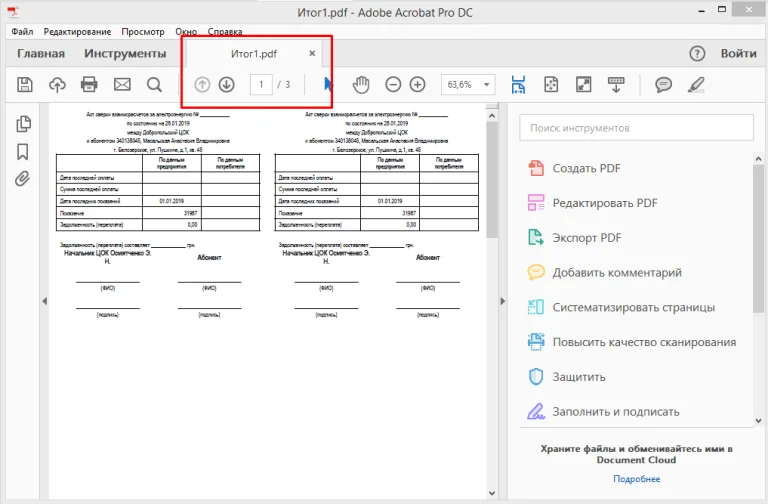Open attachments paperclip panel icon
768x504 pixels.
(x=22, y=179)
